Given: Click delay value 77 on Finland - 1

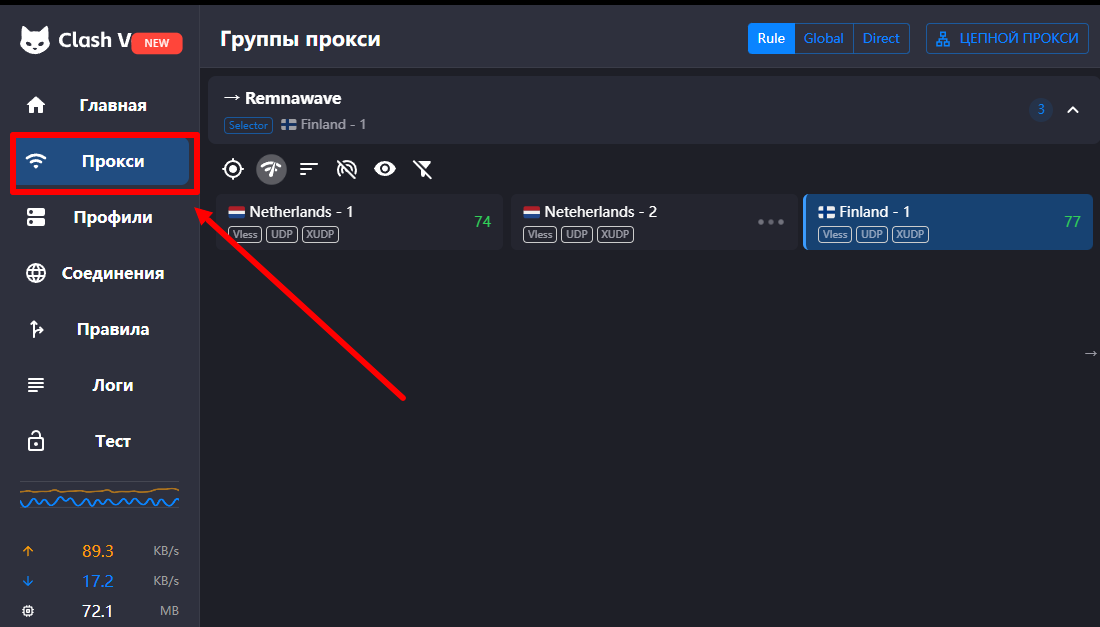Looking at the screenshot, I should coord(1072,222).
